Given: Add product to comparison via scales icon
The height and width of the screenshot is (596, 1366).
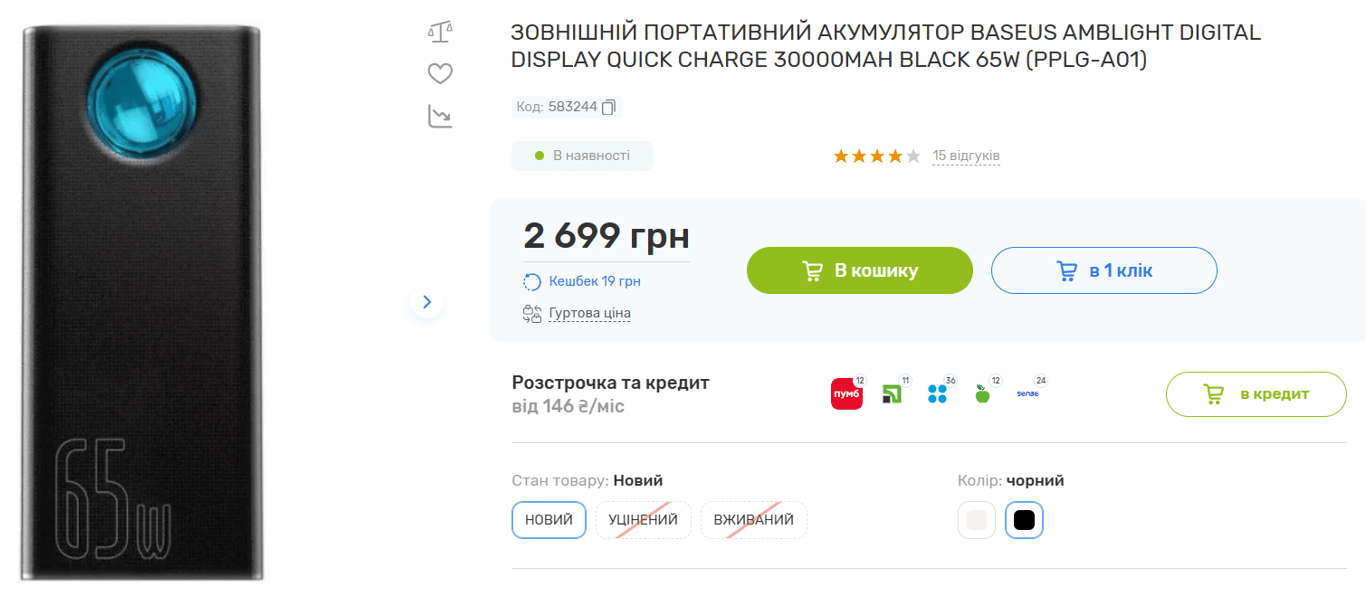Looking at the screenshot, I should pos(439,31).
